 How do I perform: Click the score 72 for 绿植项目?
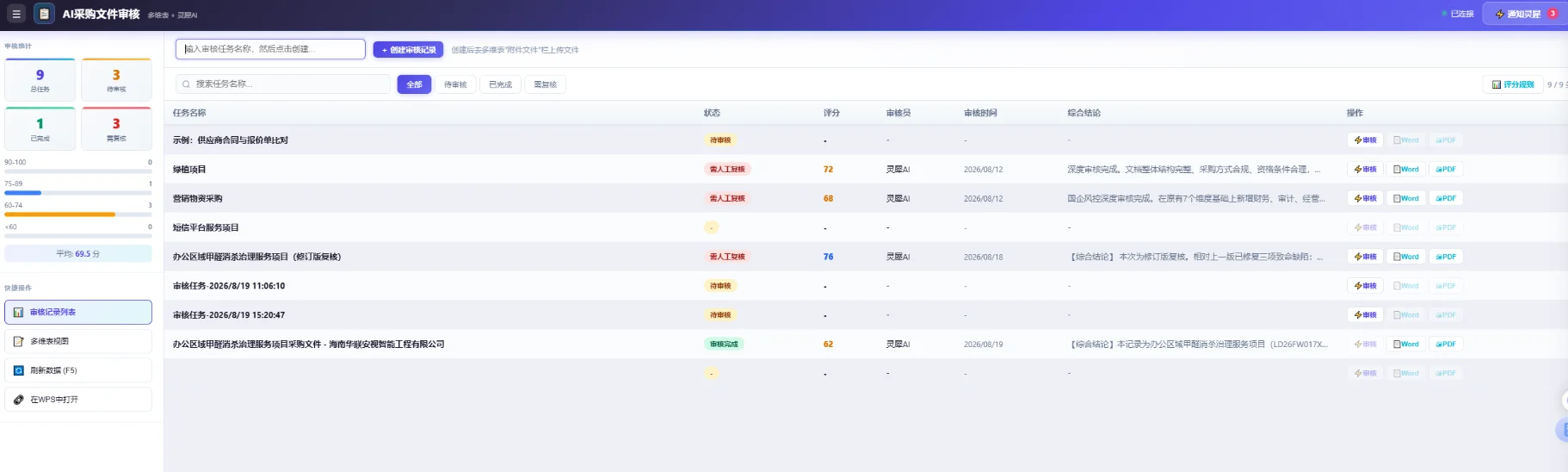pos(828,170)
